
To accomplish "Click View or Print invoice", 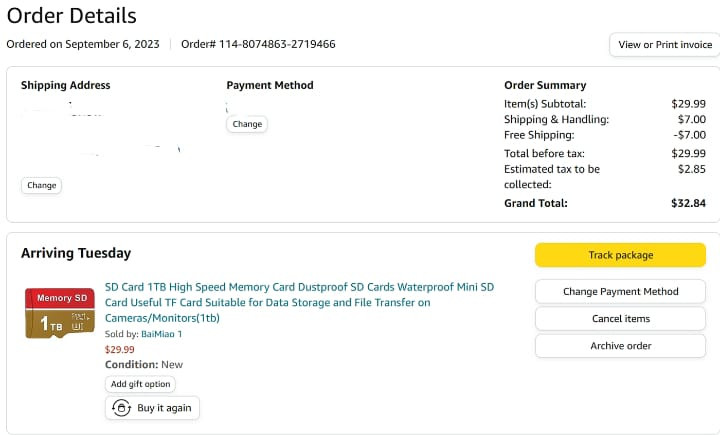I will tap(665, 45).
